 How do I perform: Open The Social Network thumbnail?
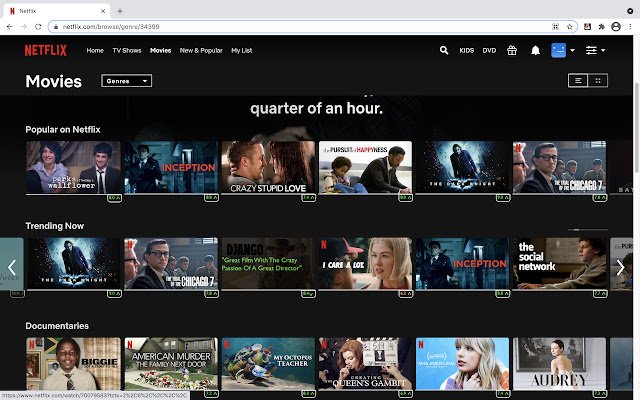coord(560,264)
